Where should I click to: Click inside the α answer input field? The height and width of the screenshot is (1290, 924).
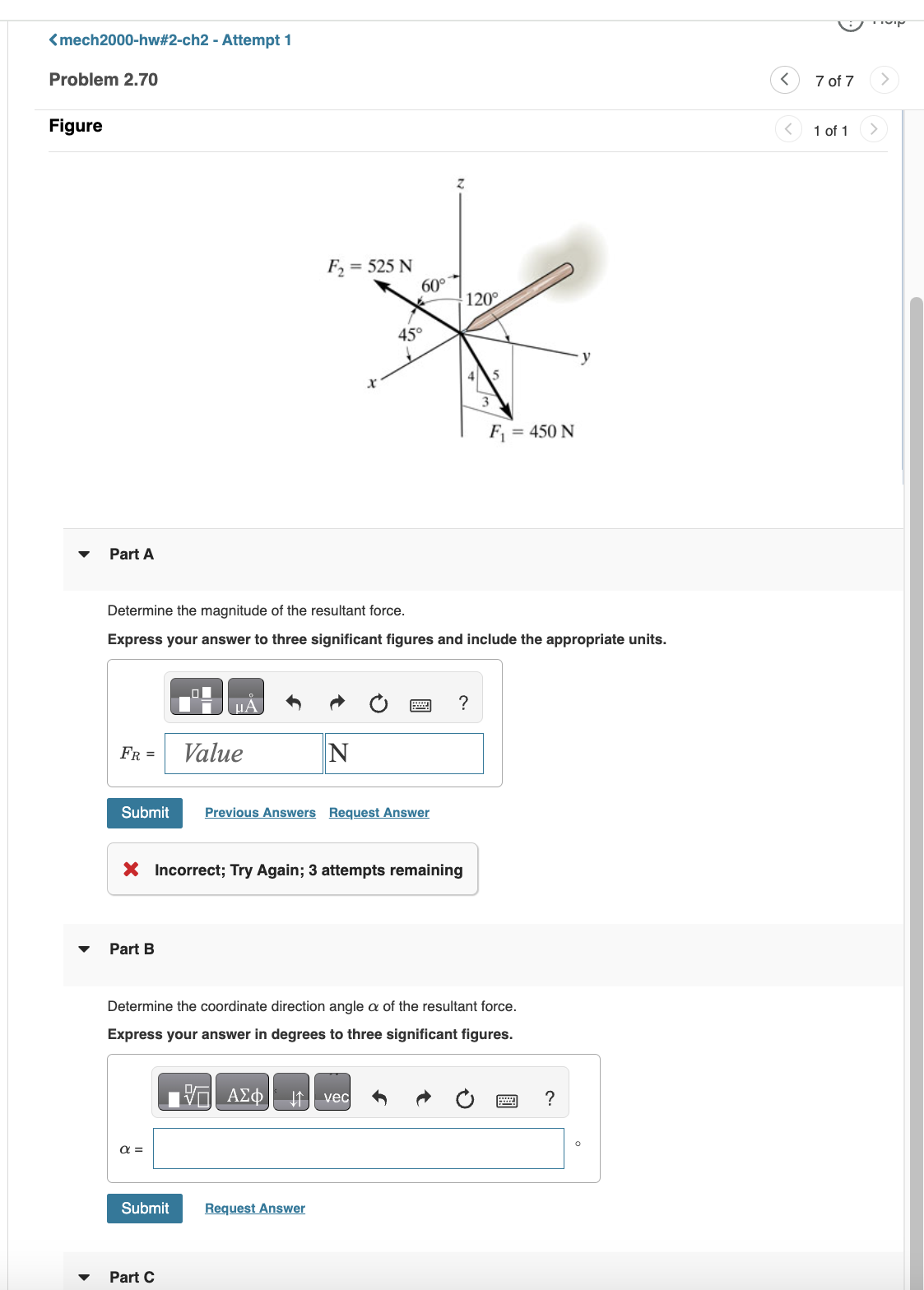pyautogui.click(x=358, y=1148)
